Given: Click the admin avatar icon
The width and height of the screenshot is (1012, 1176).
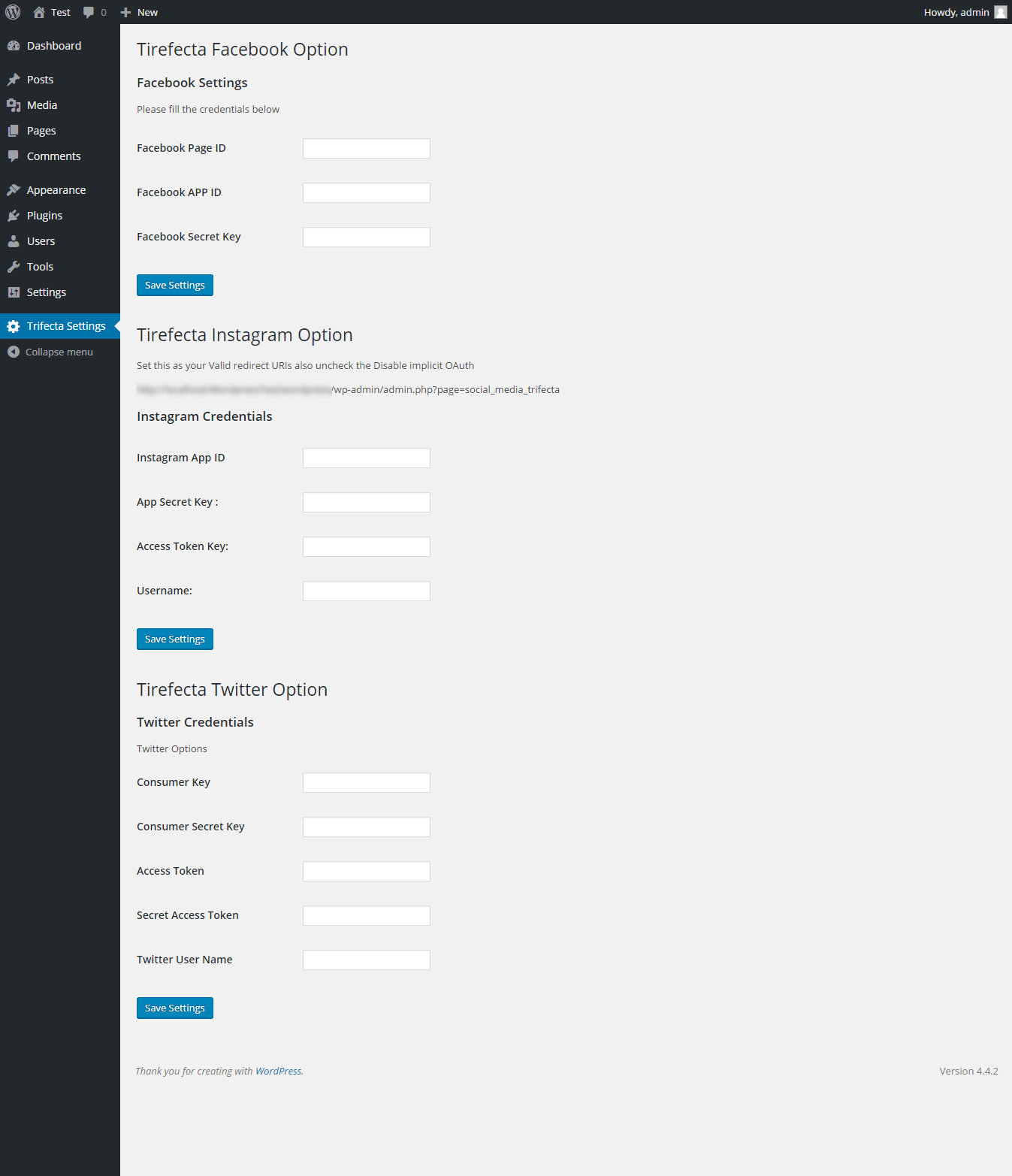Looking at the screenshot, I should pyautogui.click(x=1001, y=12).
